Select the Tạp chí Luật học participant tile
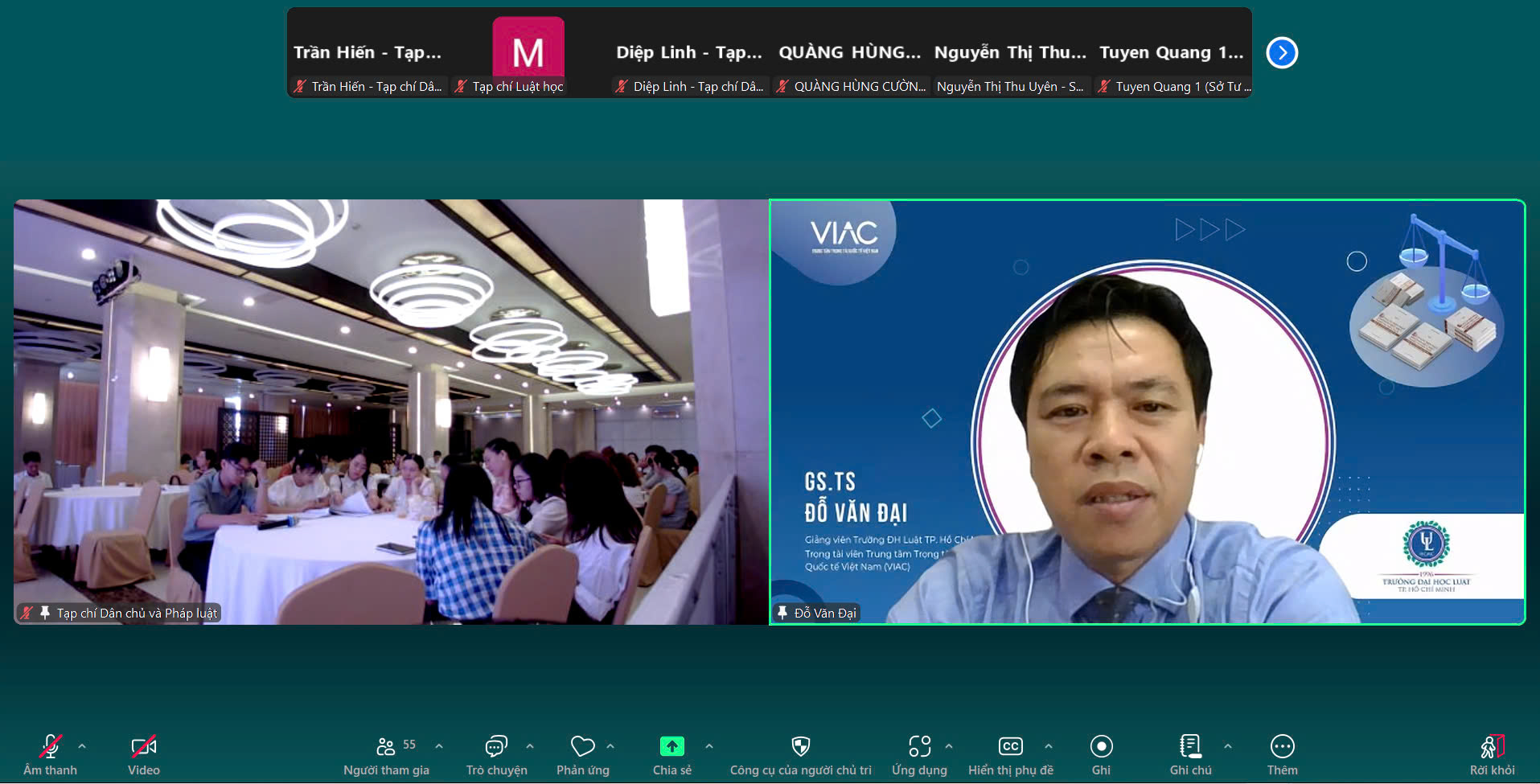 [x=528, y=54]
